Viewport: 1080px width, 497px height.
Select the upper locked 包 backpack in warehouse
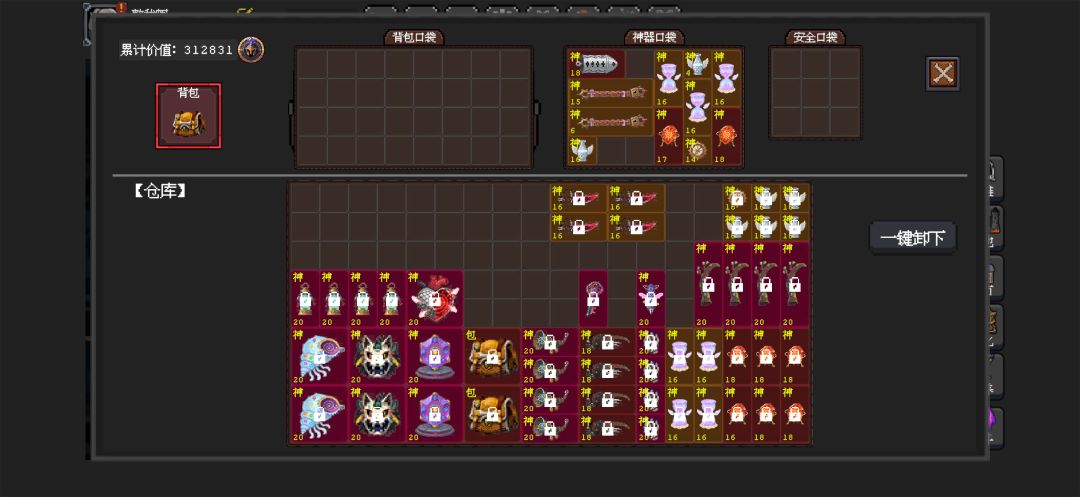pos(492,356)
